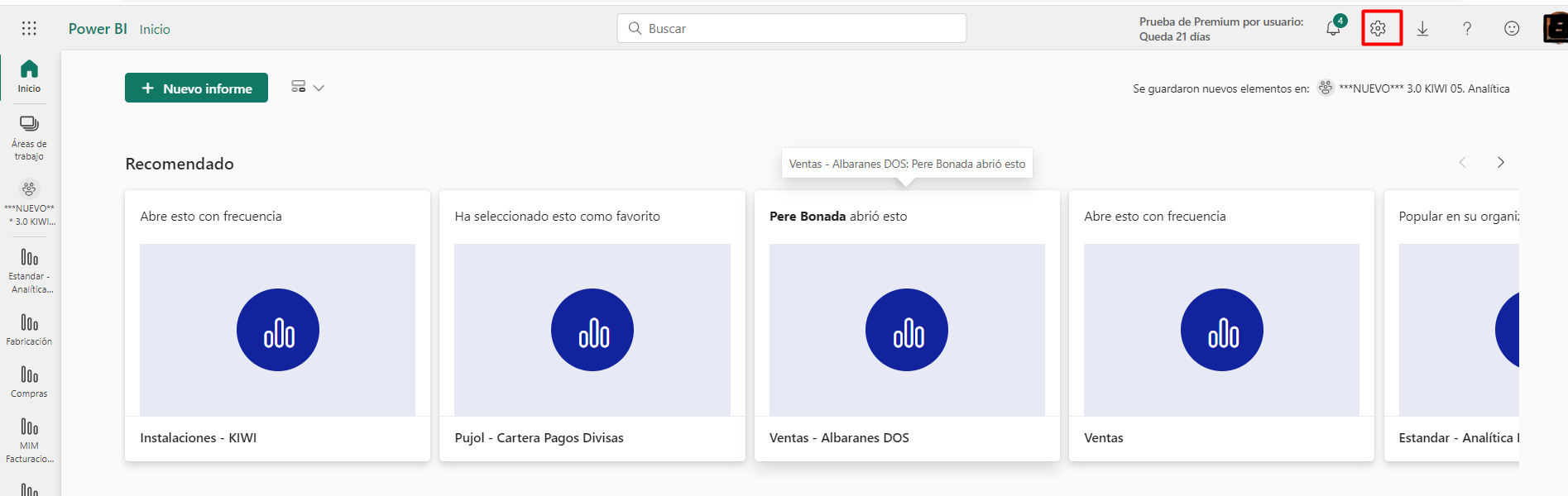Open the app launcher waffle menu
Image resolution: width=1568 pixels, height=496 pixels.
coord(29,29)
